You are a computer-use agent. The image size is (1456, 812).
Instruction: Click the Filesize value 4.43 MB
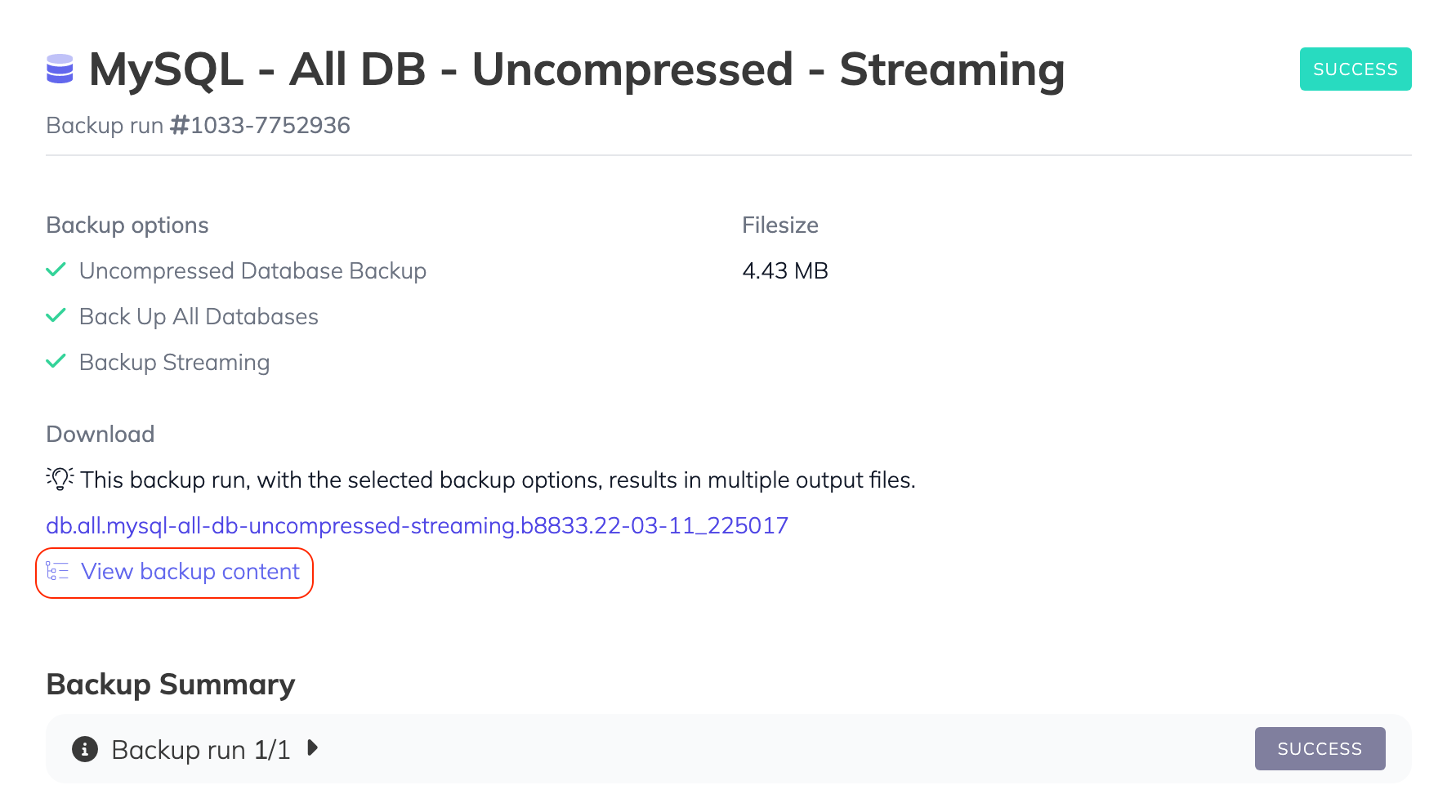point(784,270)
